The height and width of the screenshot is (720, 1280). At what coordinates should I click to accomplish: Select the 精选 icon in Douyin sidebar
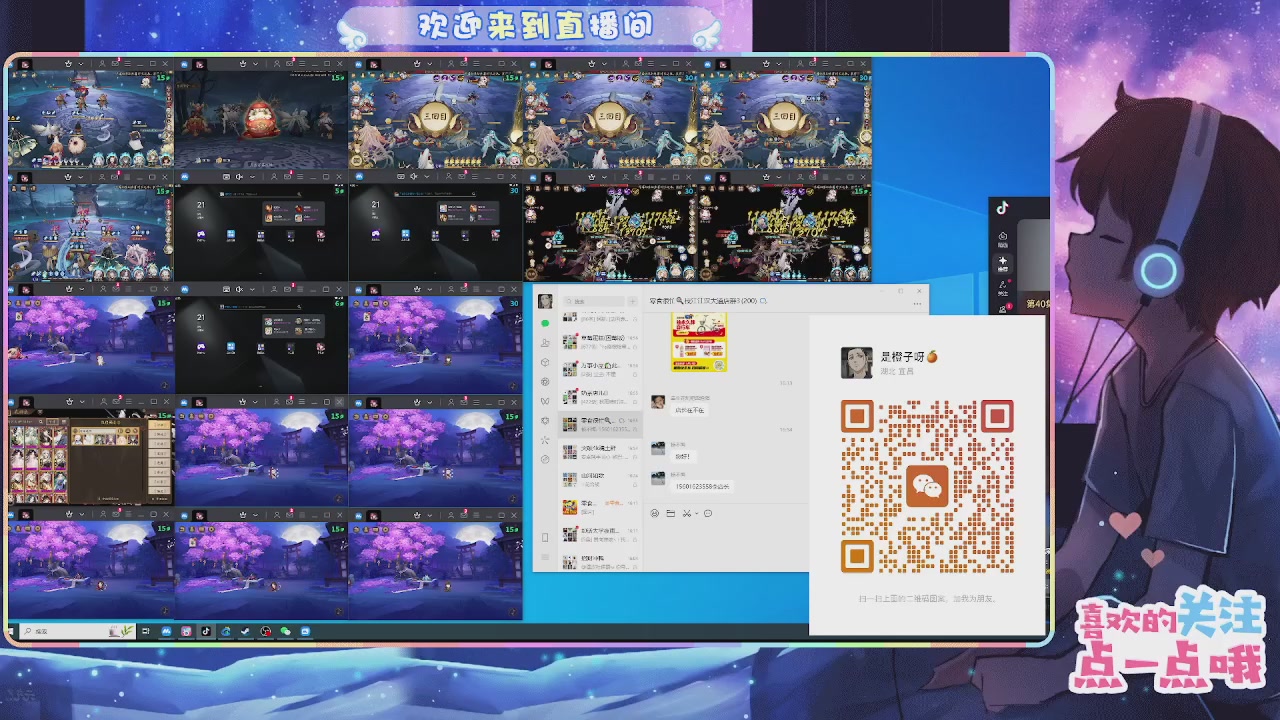pos(1003,241)
